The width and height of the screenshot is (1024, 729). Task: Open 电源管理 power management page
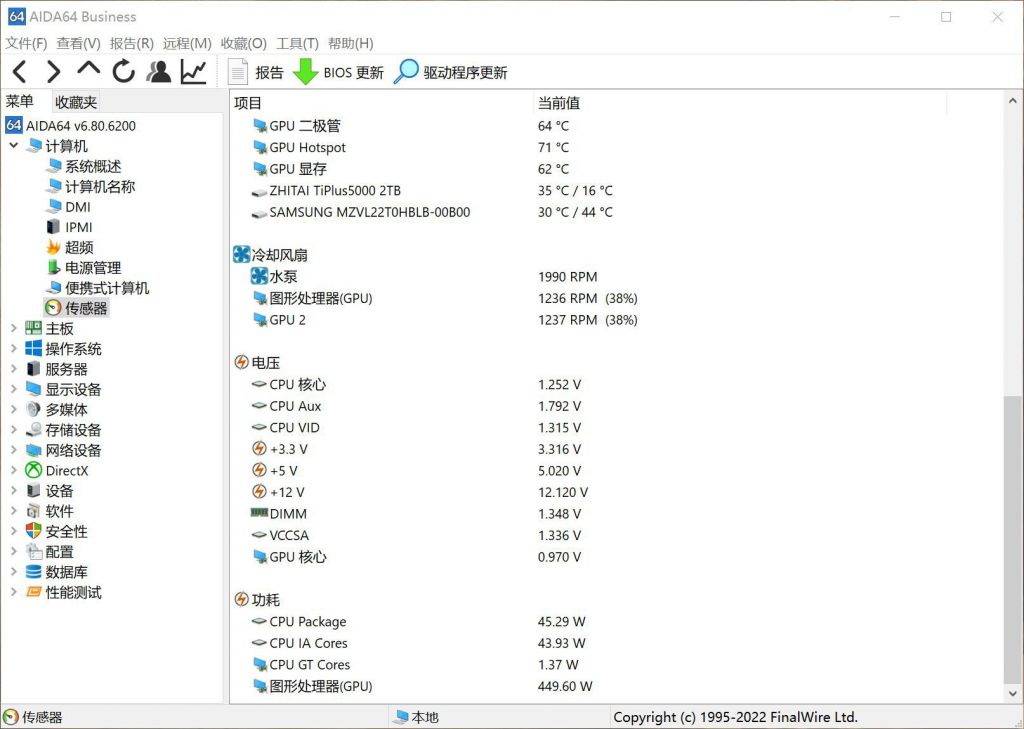(89, 267)
